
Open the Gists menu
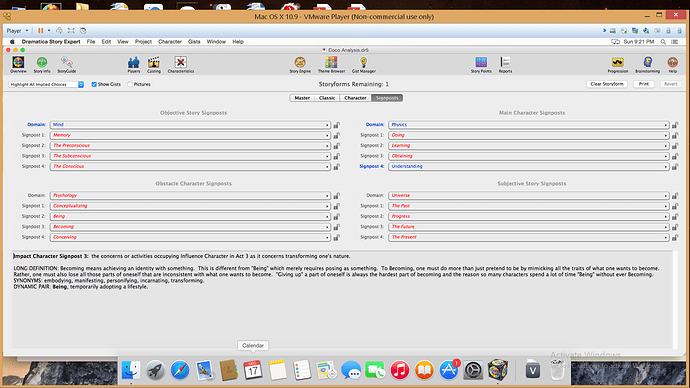194,42
